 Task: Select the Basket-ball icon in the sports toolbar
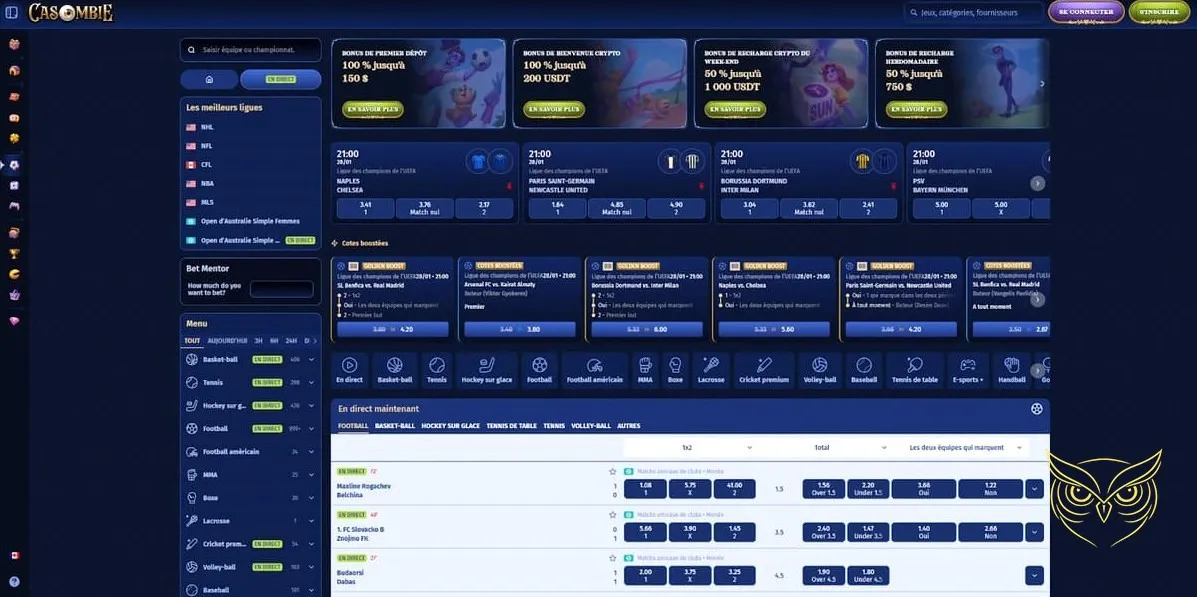tap(394, 368)
